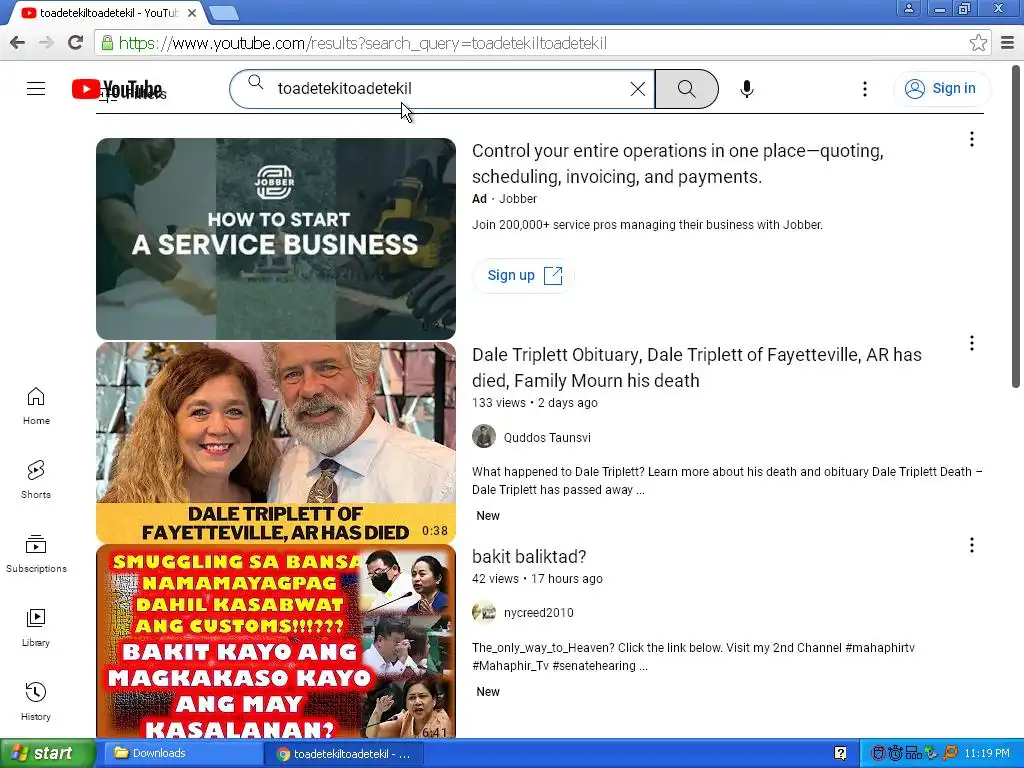Click the Quddos Taunsvi channel avatar
The image size is (1024, 768).
click(484, 436)
